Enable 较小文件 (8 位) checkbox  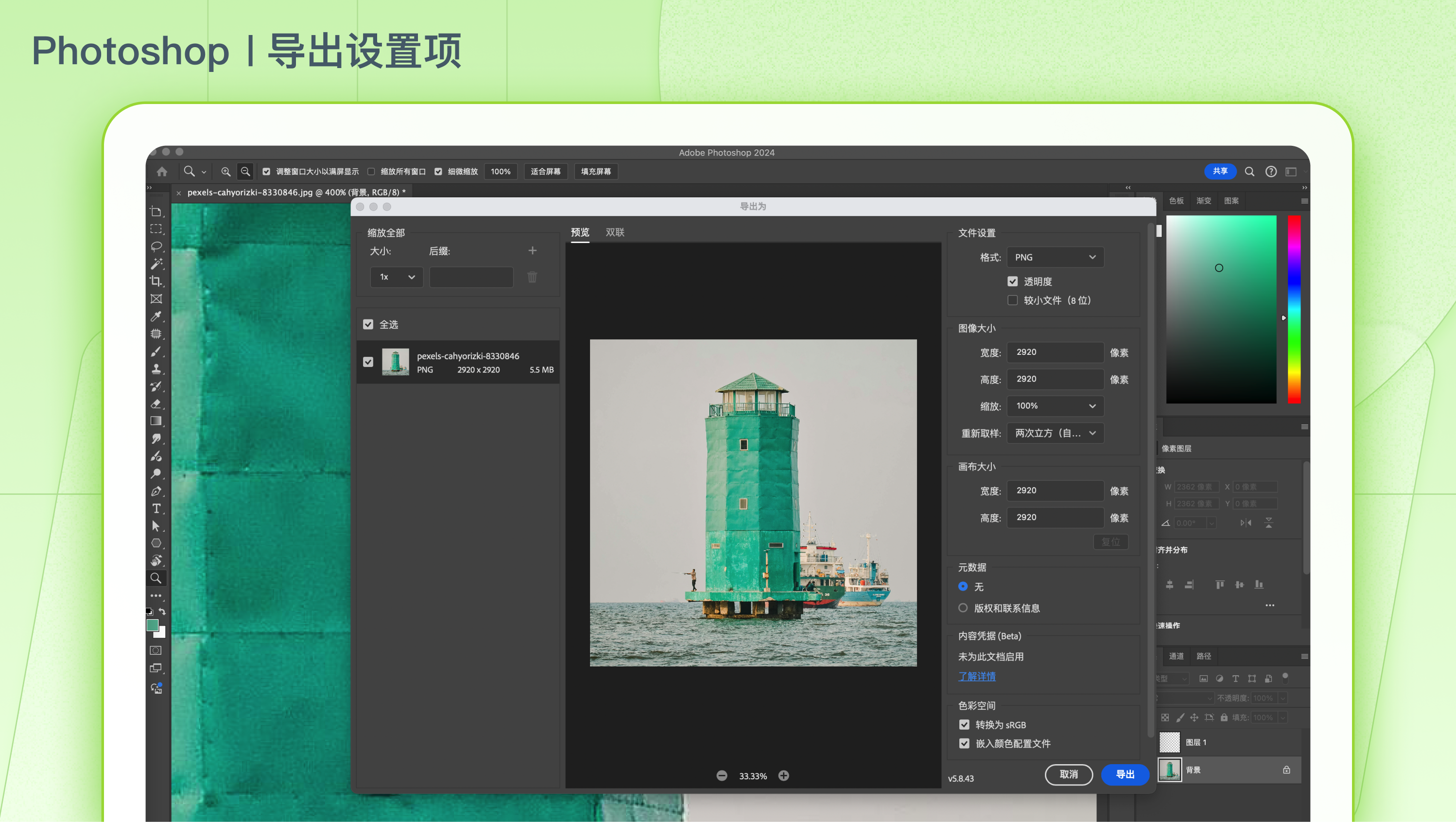click(x=1012, y=300)
